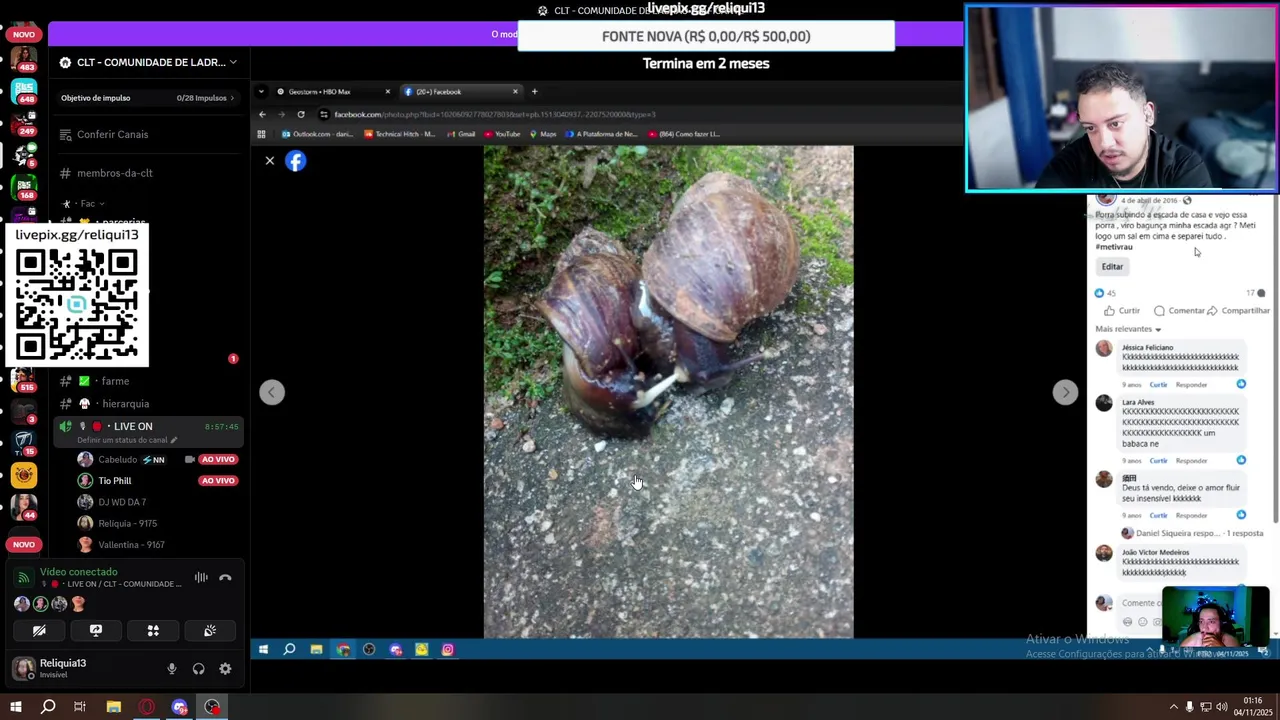
Task: Click Responder on Jéssica Feliciano's comment
Action: tap(1191, 385)
